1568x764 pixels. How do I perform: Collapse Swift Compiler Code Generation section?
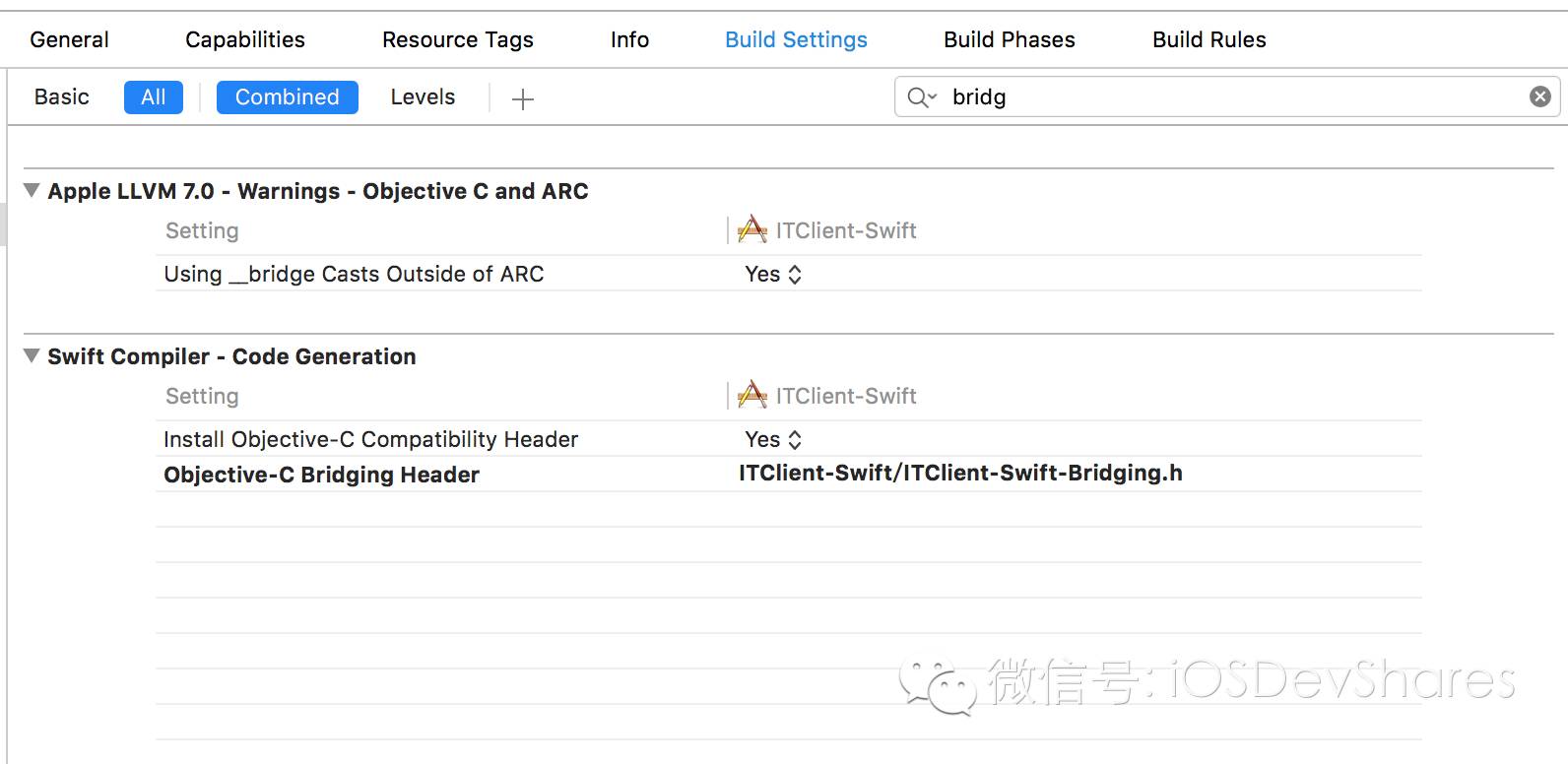pos(33,355)
